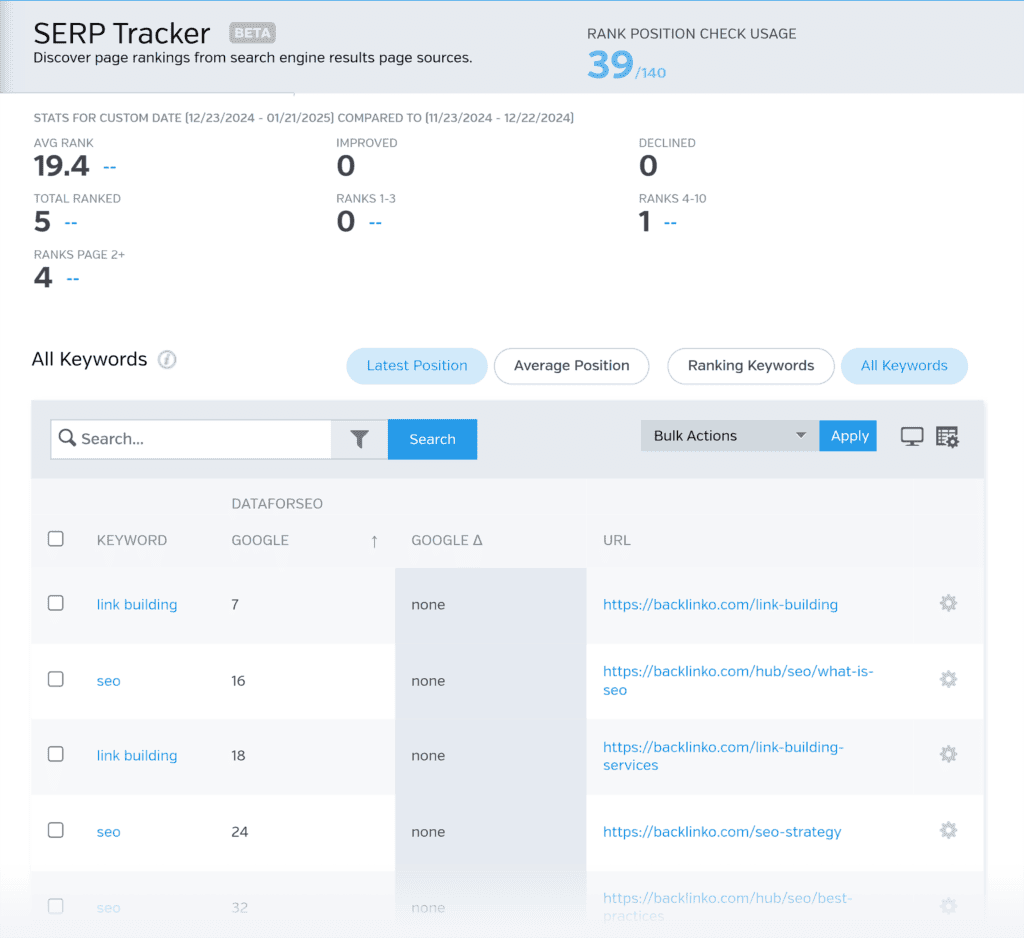Image resolution: width=1024 pixels, height=938 pixels.
Task: Click the filter funnel icon
Action: coord(360,439)
